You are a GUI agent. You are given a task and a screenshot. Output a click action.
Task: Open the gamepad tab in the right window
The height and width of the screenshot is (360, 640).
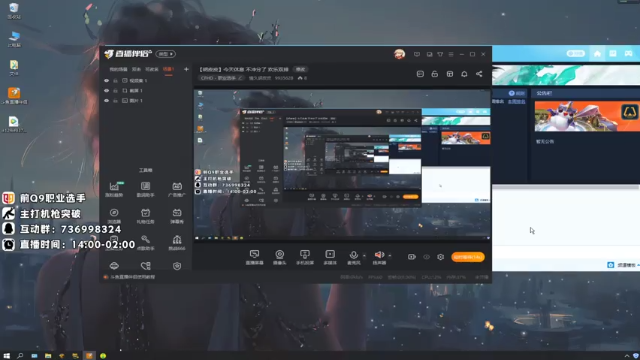629,53
